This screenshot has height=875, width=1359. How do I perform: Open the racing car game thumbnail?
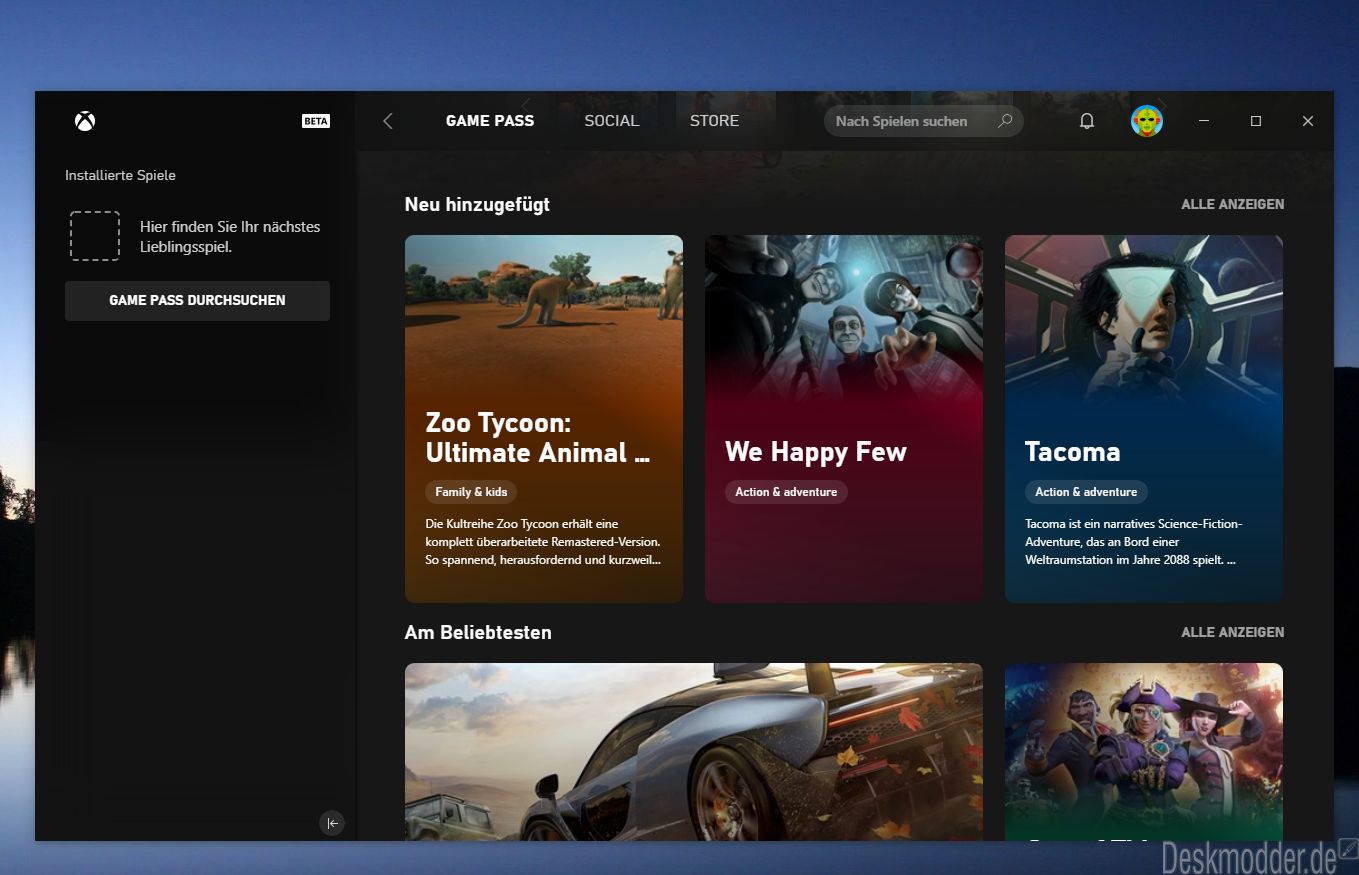[x=694, y=752]
